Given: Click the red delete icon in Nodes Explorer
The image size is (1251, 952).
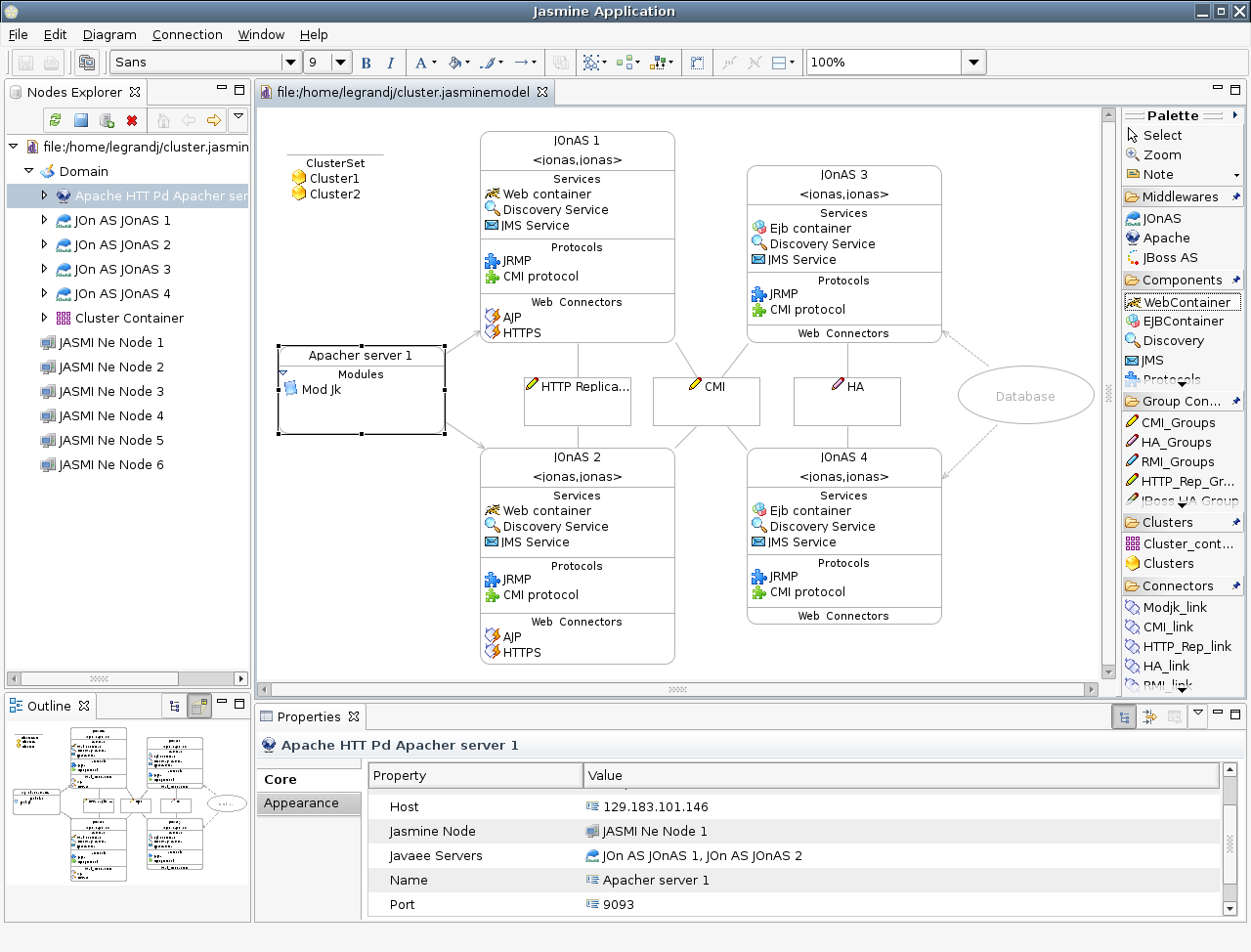Looking at the screenshot, I should (132, 120).
